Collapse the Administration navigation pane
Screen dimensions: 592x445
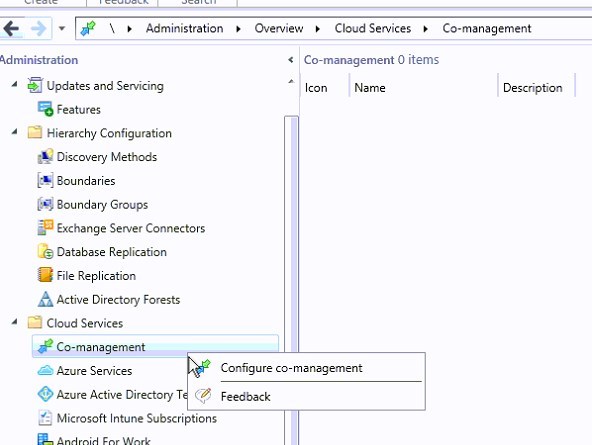point(290,60)
